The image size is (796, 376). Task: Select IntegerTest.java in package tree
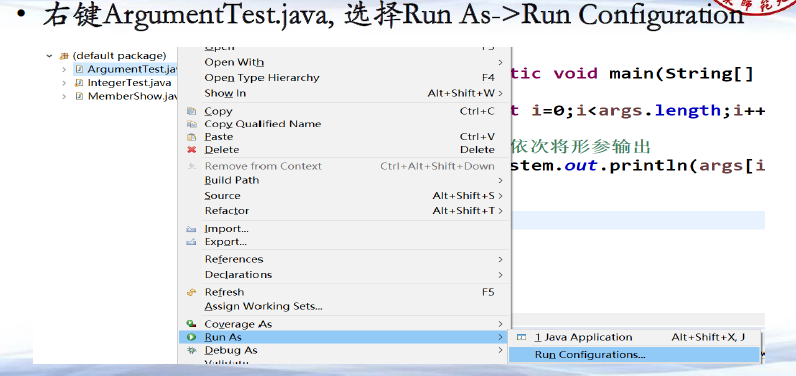coord(129,83)
